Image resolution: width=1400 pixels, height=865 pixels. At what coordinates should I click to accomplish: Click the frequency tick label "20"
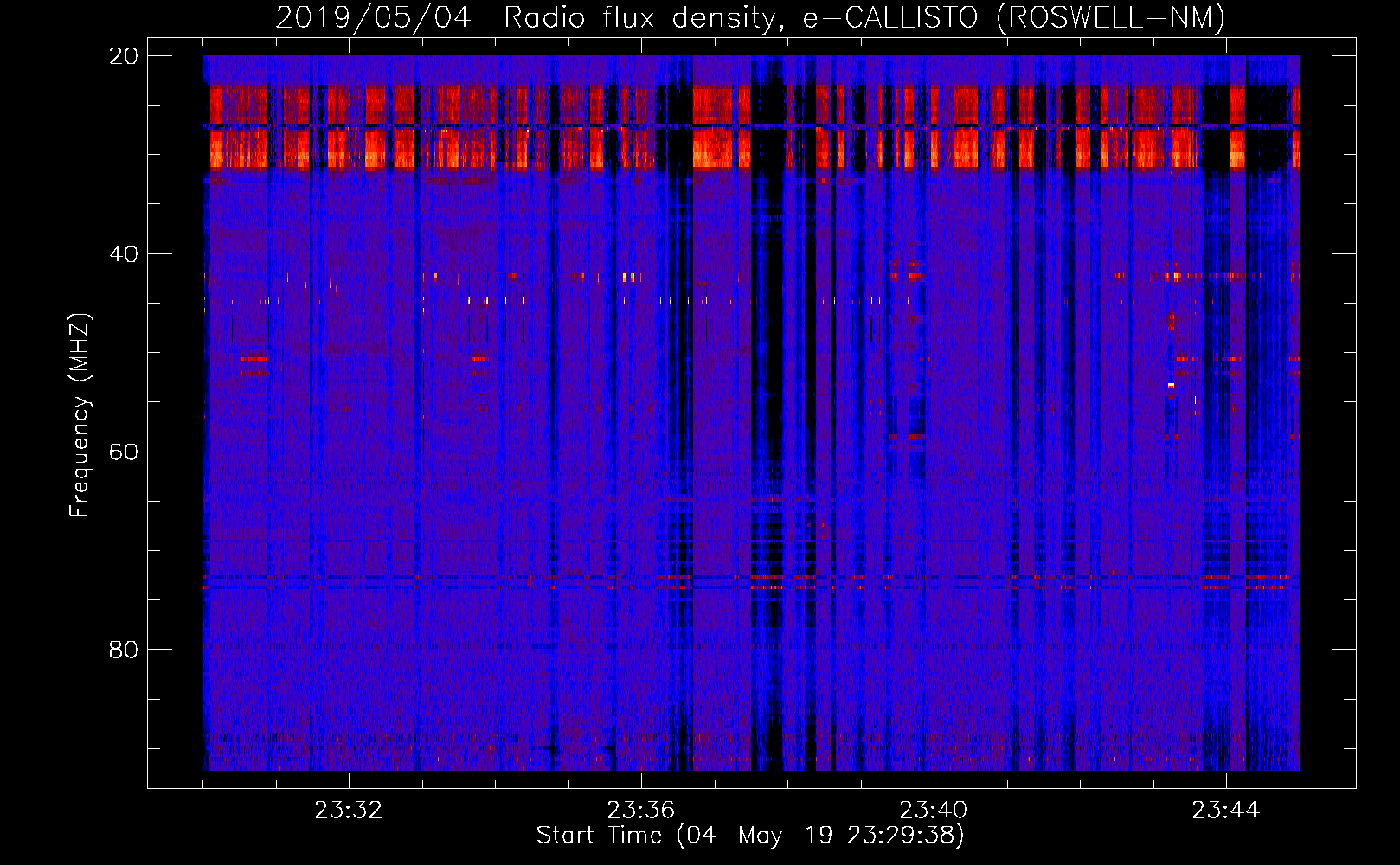(124, 56)
